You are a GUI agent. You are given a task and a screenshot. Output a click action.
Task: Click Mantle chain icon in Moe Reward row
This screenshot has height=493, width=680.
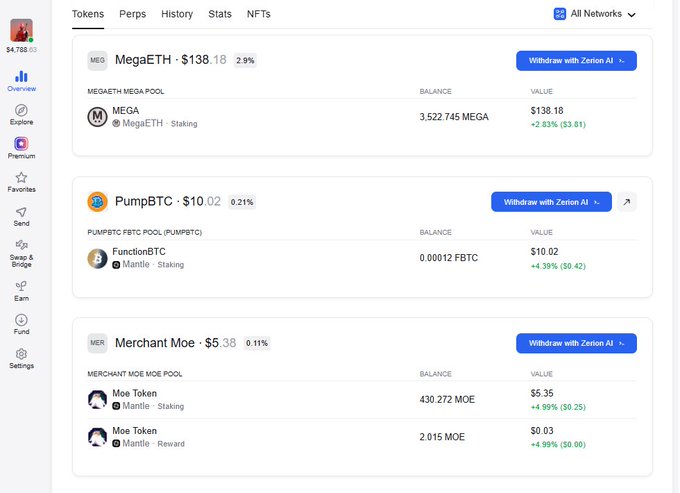click(x=116, y=444)
